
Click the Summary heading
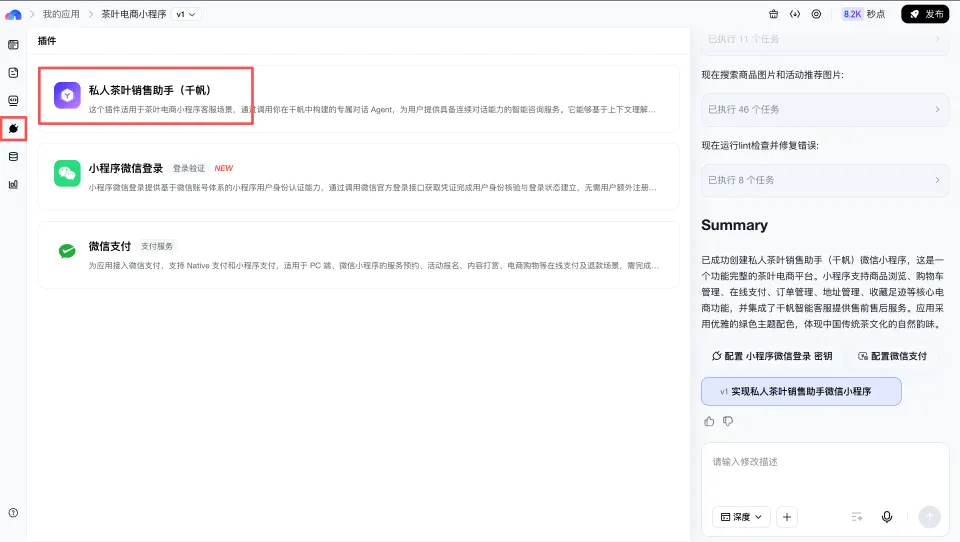click(x=734, y=225)
